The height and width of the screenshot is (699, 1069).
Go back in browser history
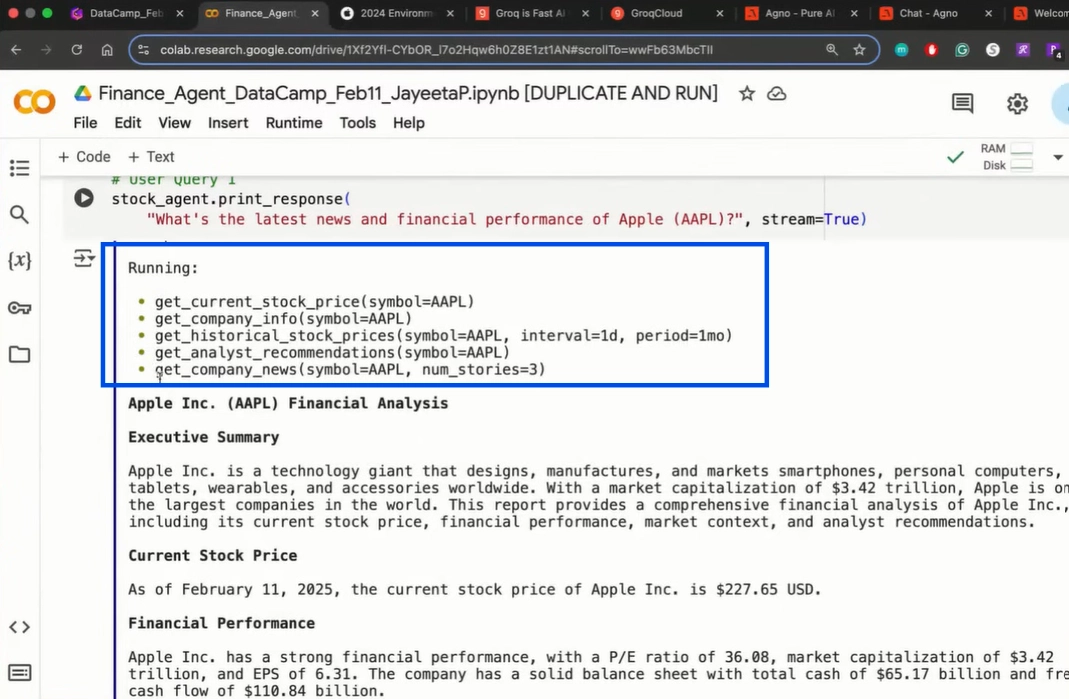(16, 50)
